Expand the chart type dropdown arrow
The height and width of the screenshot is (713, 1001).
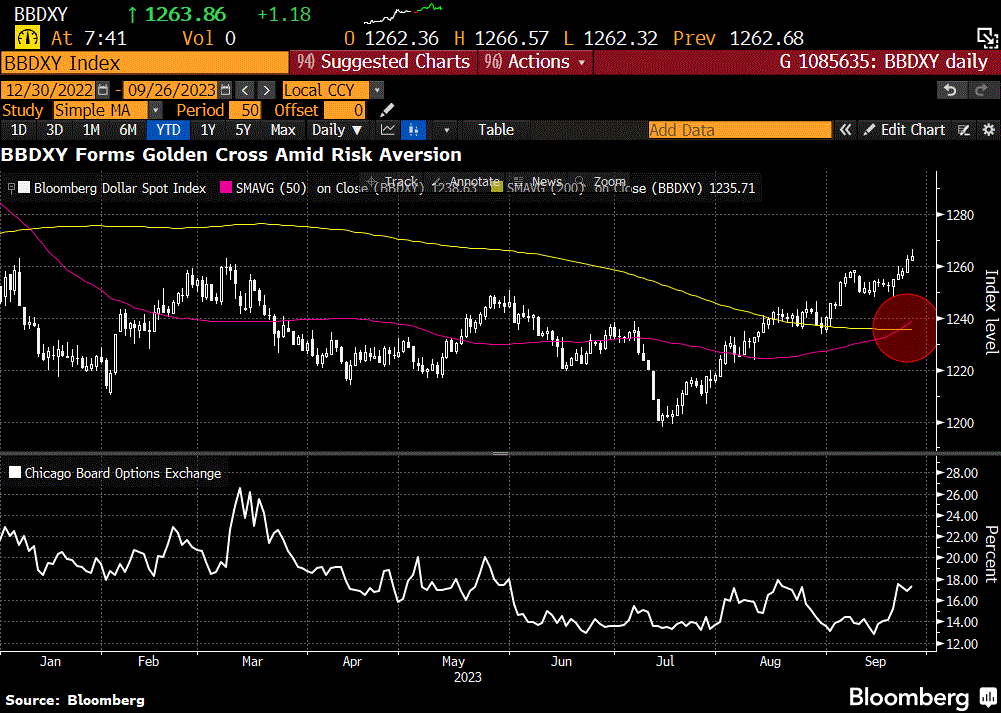pos(447,130)
